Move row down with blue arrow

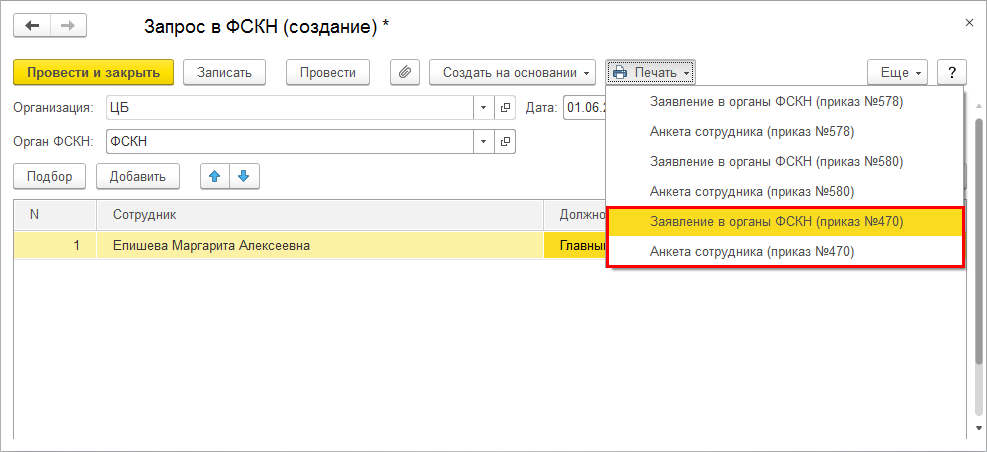click(x=243, y=177)
